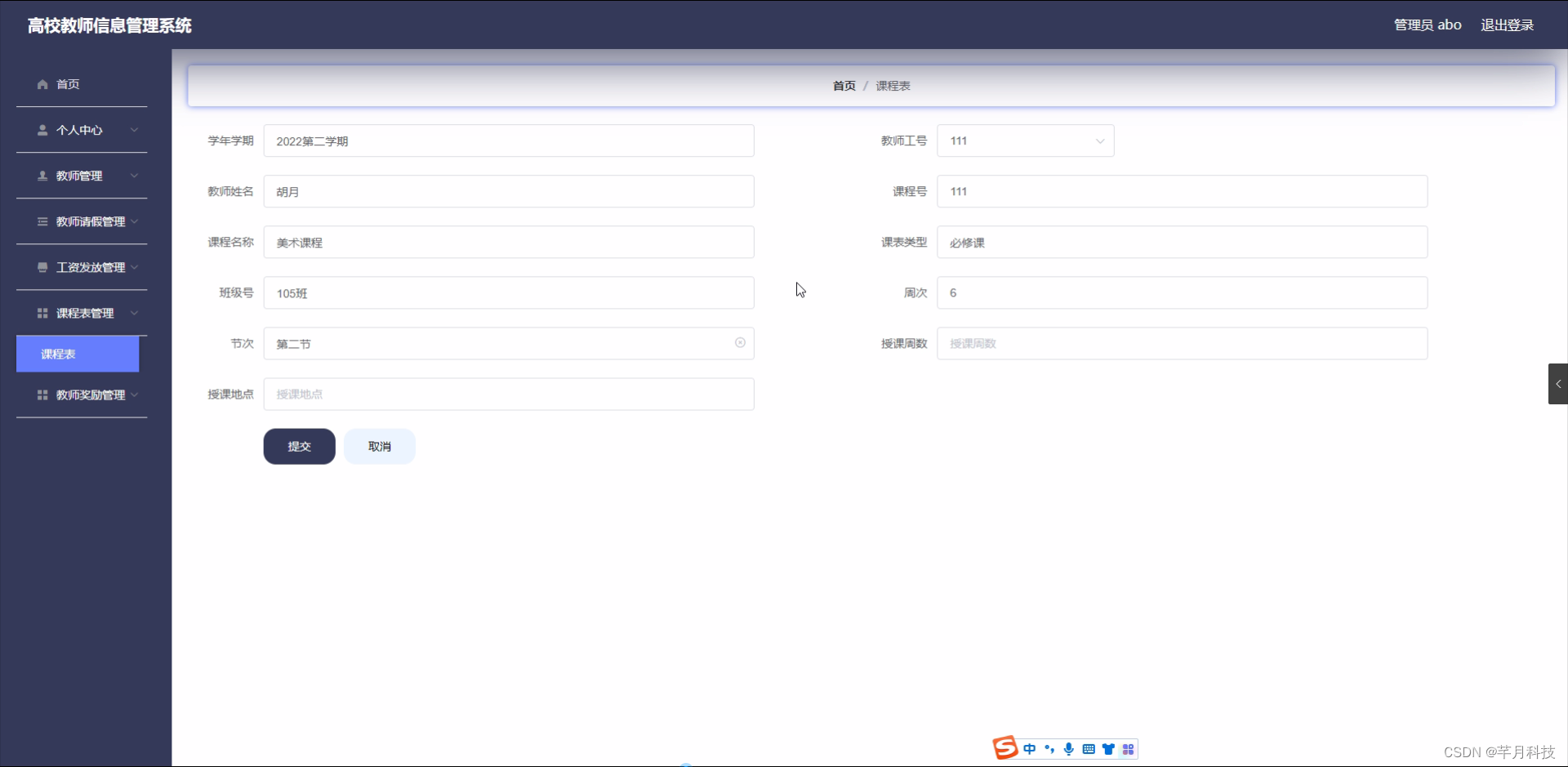The height and width of the screenshot is (767, 1568).
Task: Toggle punctuation mode on Sogou bar
Action: pyautogui.click(x=1049, y=748)
